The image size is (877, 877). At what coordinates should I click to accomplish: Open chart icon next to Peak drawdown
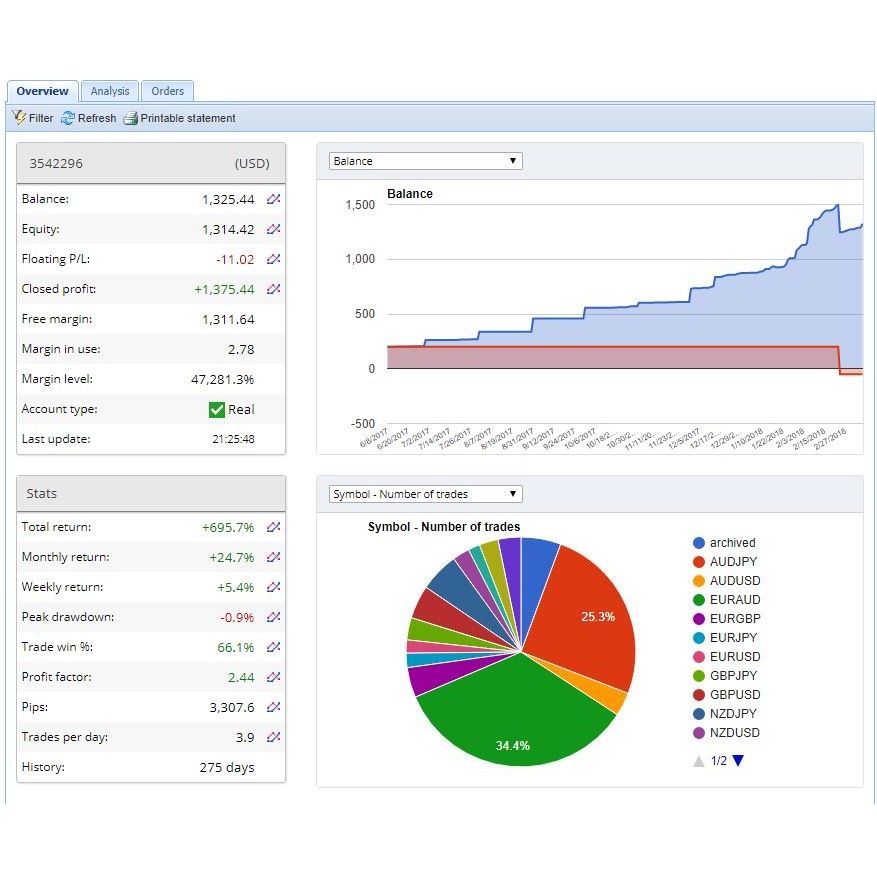point(274,617)
